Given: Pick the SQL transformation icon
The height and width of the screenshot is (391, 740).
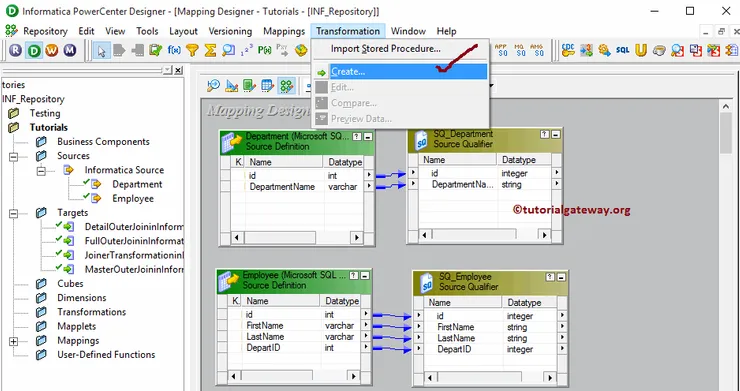Looking at the screenshot, I should [622, 50].
